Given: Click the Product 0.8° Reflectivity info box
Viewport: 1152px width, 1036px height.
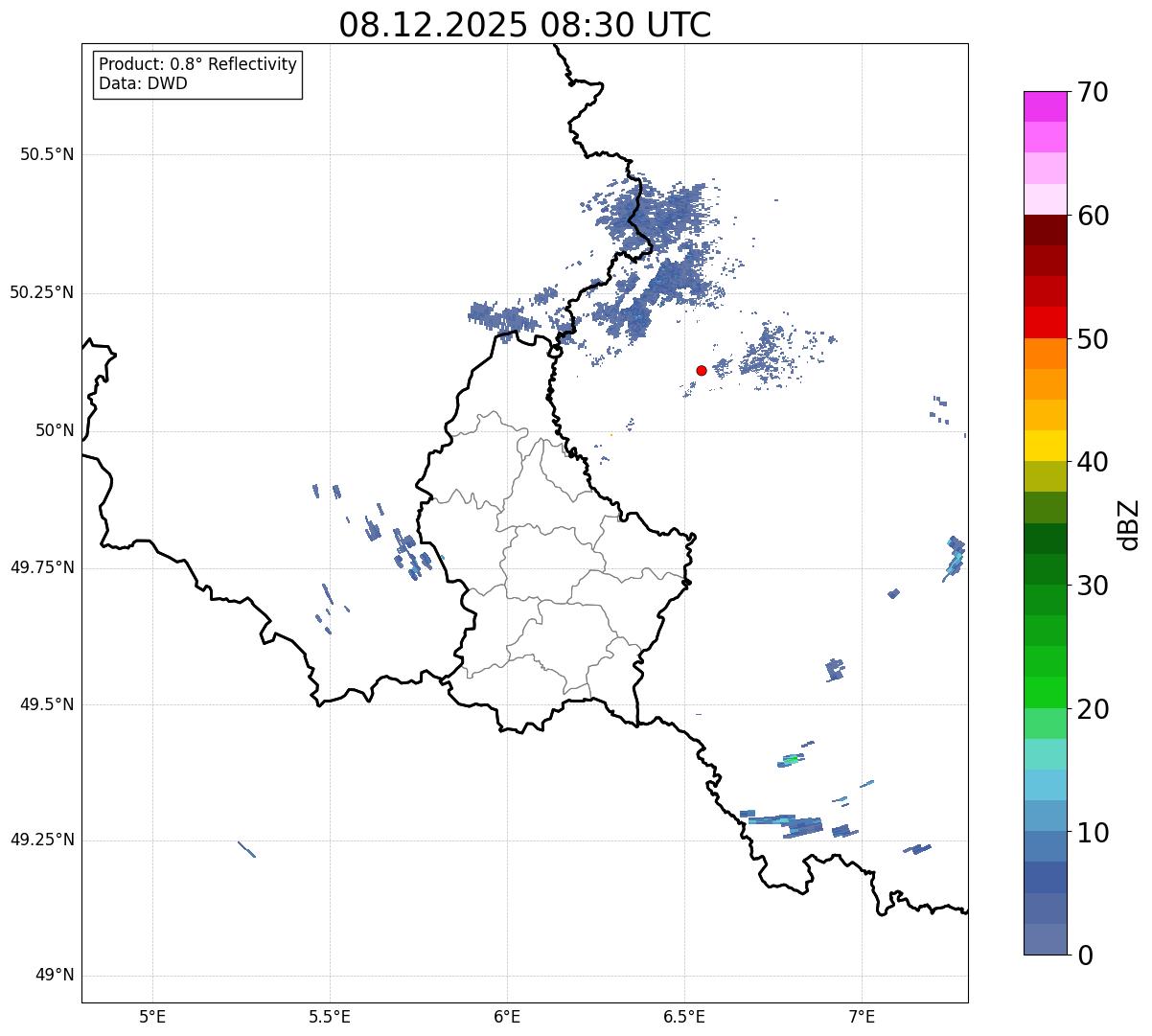Looking at the screenshot, I should (198, 74).
